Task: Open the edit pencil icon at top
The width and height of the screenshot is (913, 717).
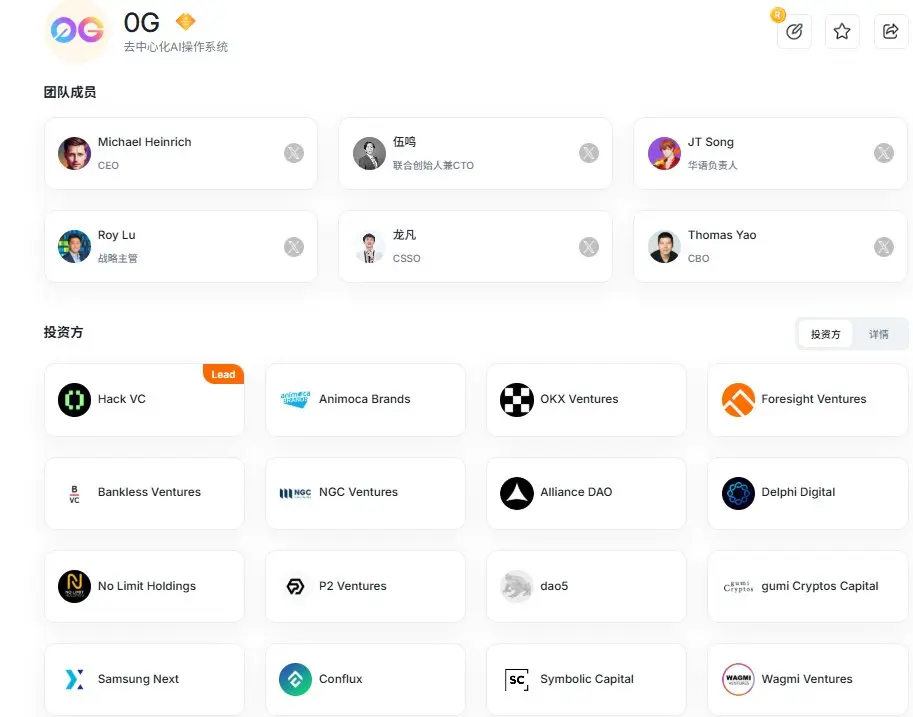Action: click(x=794, y=31)
